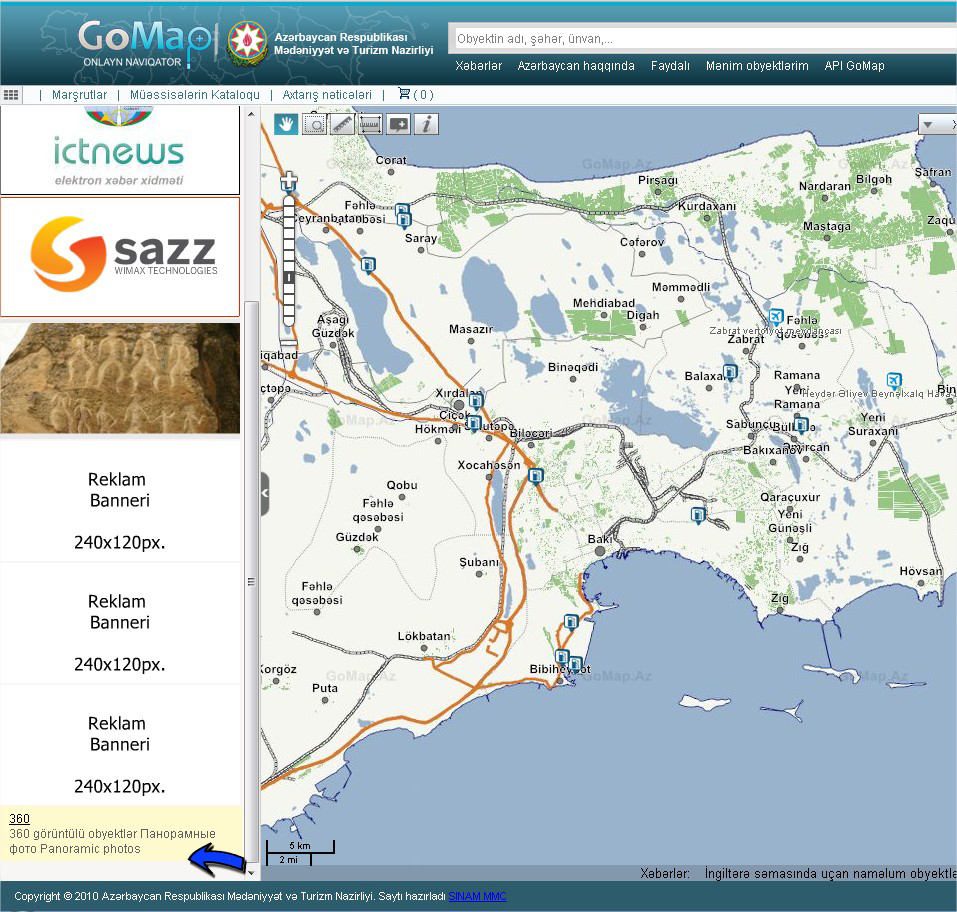Open the shopping cart icon
The height and width of the screenshot is (912, 957).
(404, 94)
